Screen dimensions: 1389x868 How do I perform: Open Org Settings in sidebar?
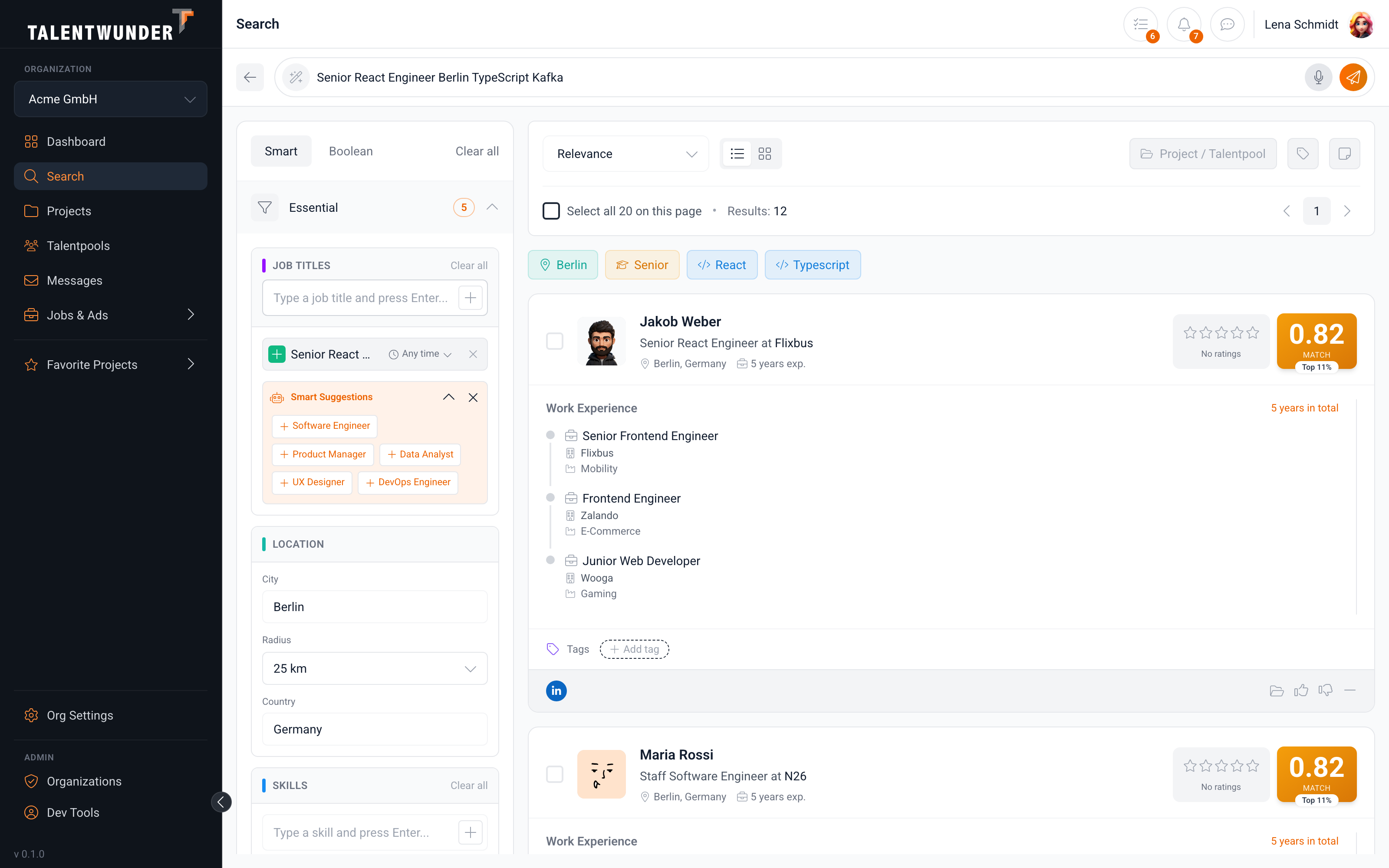[x=111, y=715]
